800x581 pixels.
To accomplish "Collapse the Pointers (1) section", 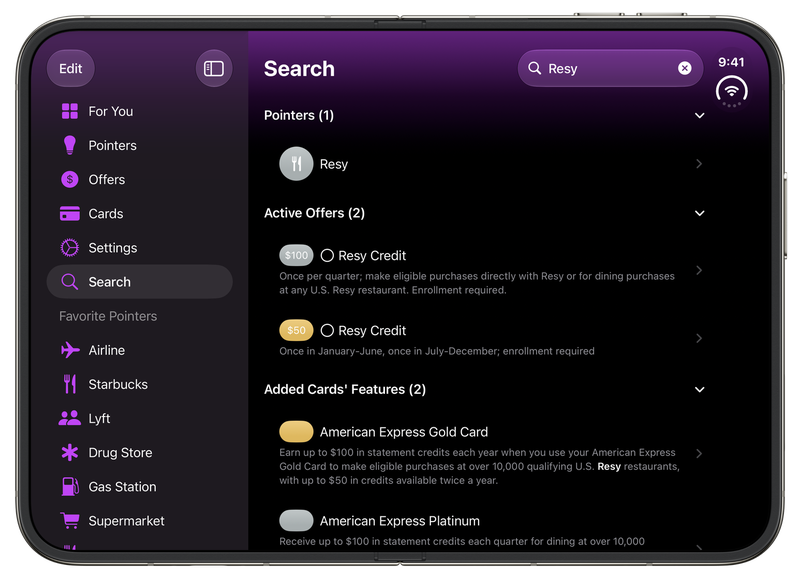I will tap(699, 116).
